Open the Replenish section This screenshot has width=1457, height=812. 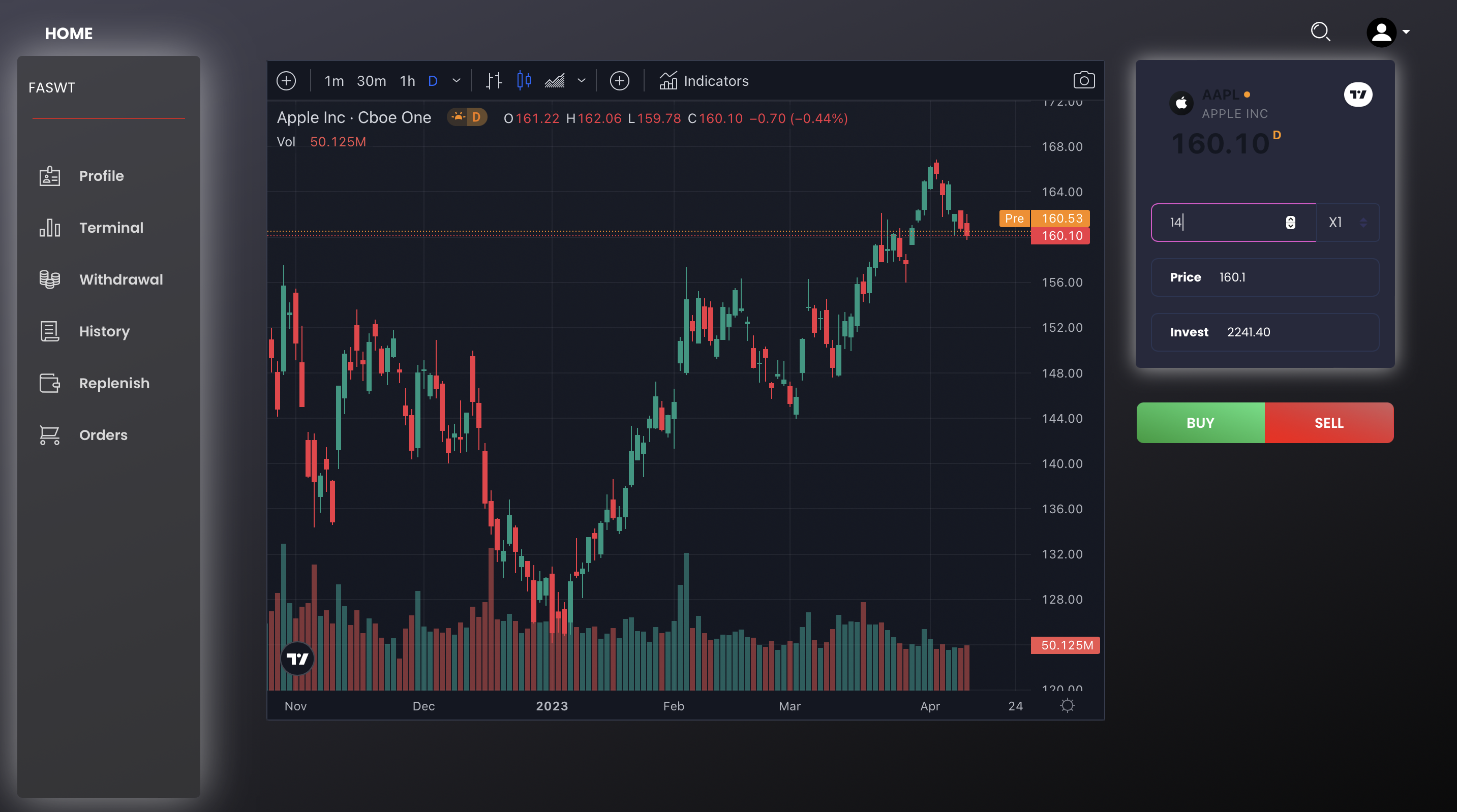pos(114,383)
